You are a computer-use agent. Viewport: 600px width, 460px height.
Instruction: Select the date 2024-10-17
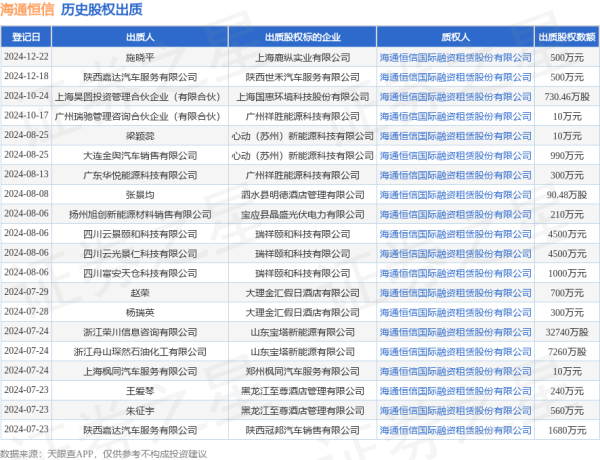pyautogui.click(x=26, y=115)
